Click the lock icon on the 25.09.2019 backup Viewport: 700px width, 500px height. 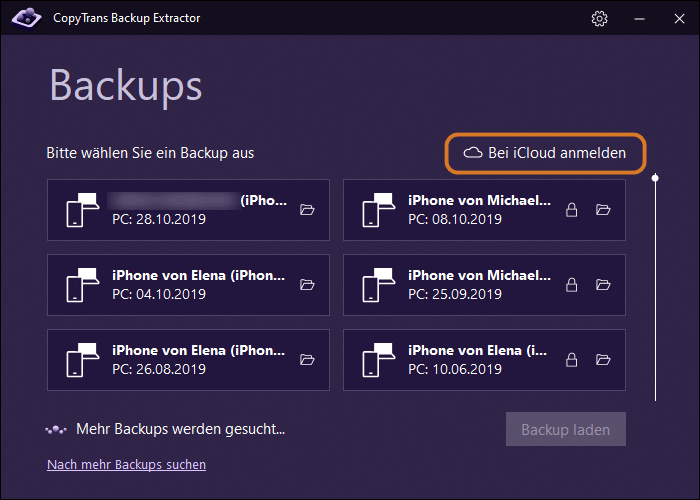tap(571, 284)
